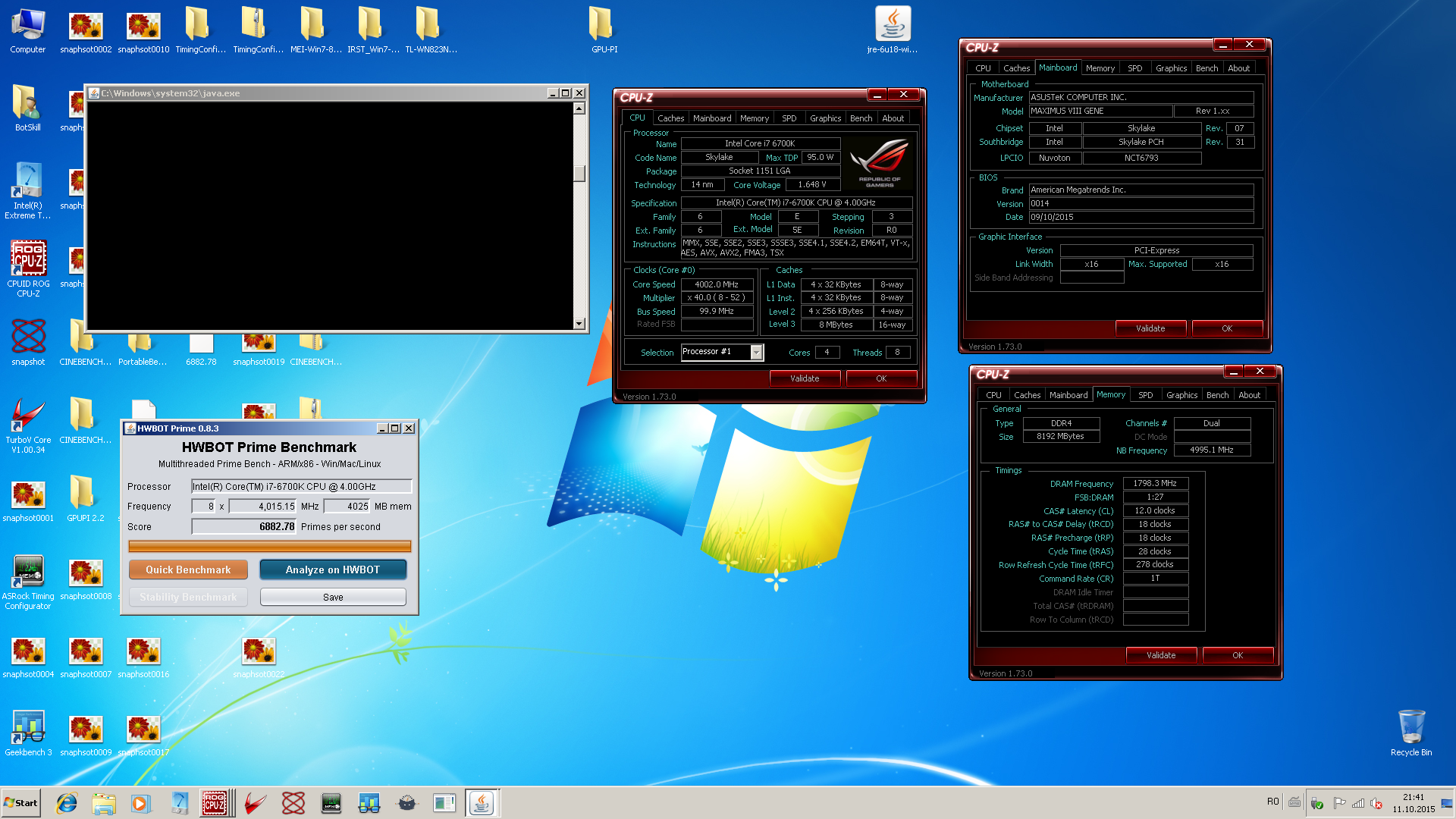The image size is (1456, 819).
Task: Open Action Center flag tray icon
Action: pos(1339,803)
